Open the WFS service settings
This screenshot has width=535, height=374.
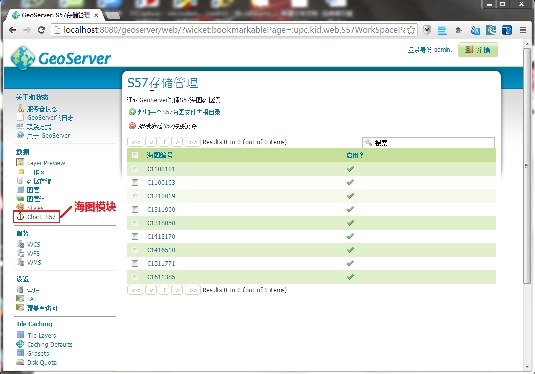click(x=33, y=253)
